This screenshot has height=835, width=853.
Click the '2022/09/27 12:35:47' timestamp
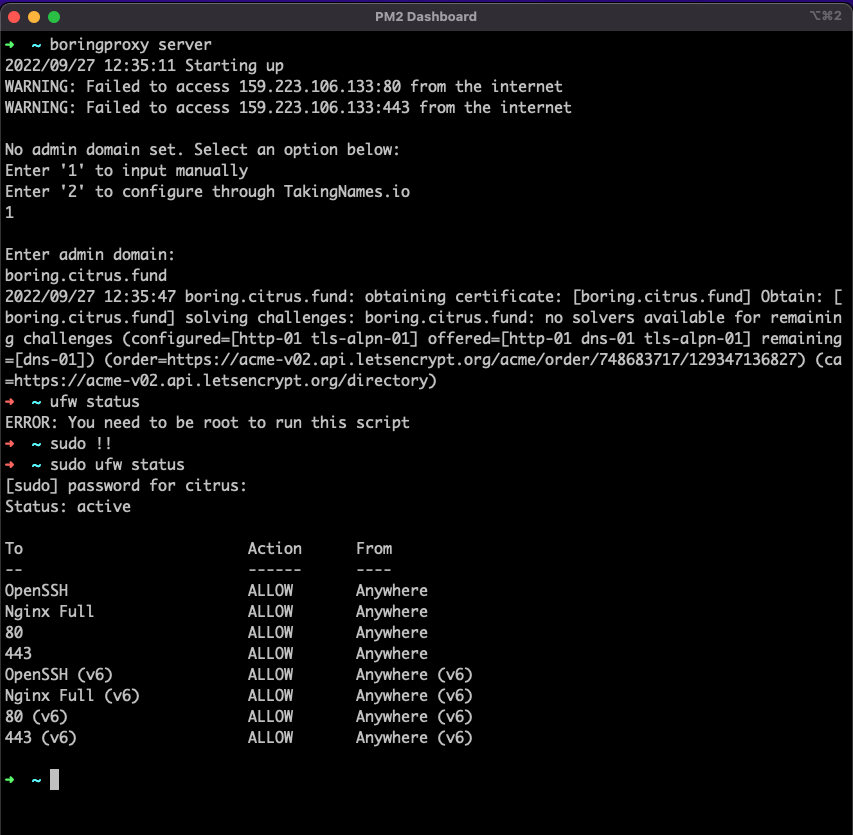pyautogui.click(x=90, y=296)
